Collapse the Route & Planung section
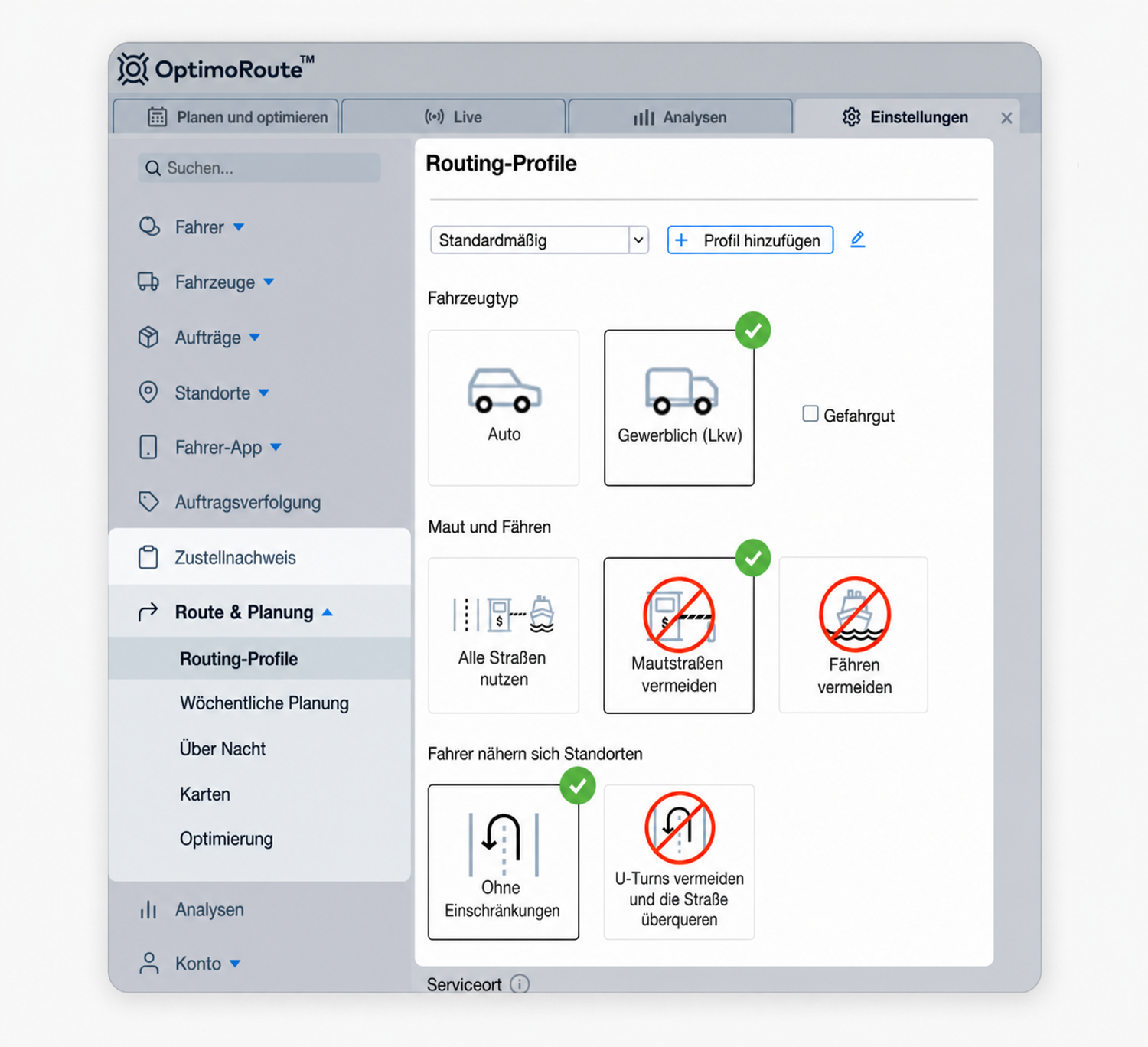The height and width of the screenshot is (1047, 1148). click(328, 612)
